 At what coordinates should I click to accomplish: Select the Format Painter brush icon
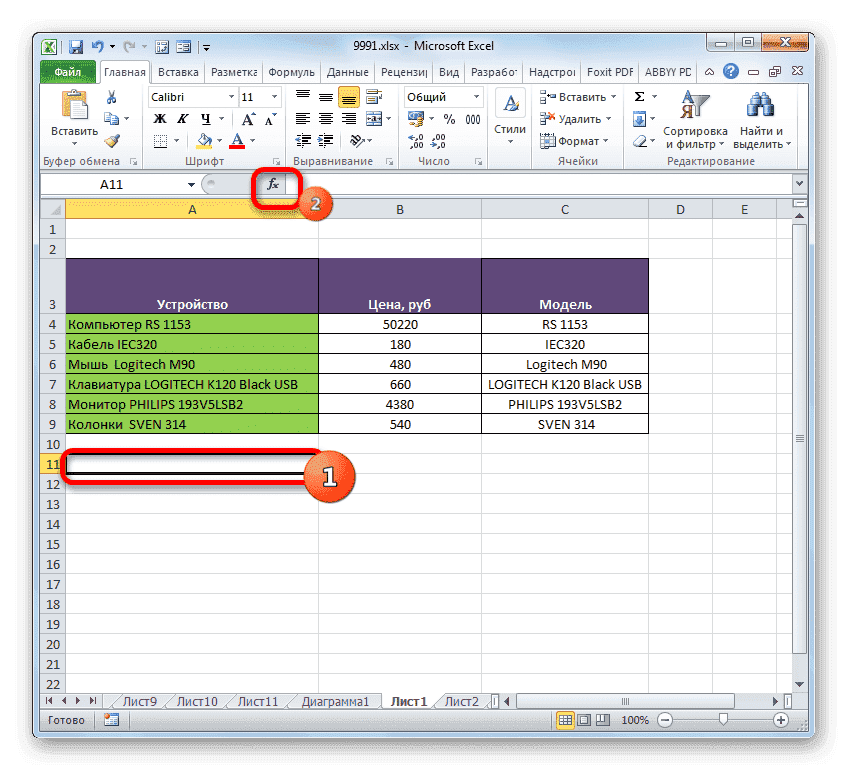coord(110,141)
